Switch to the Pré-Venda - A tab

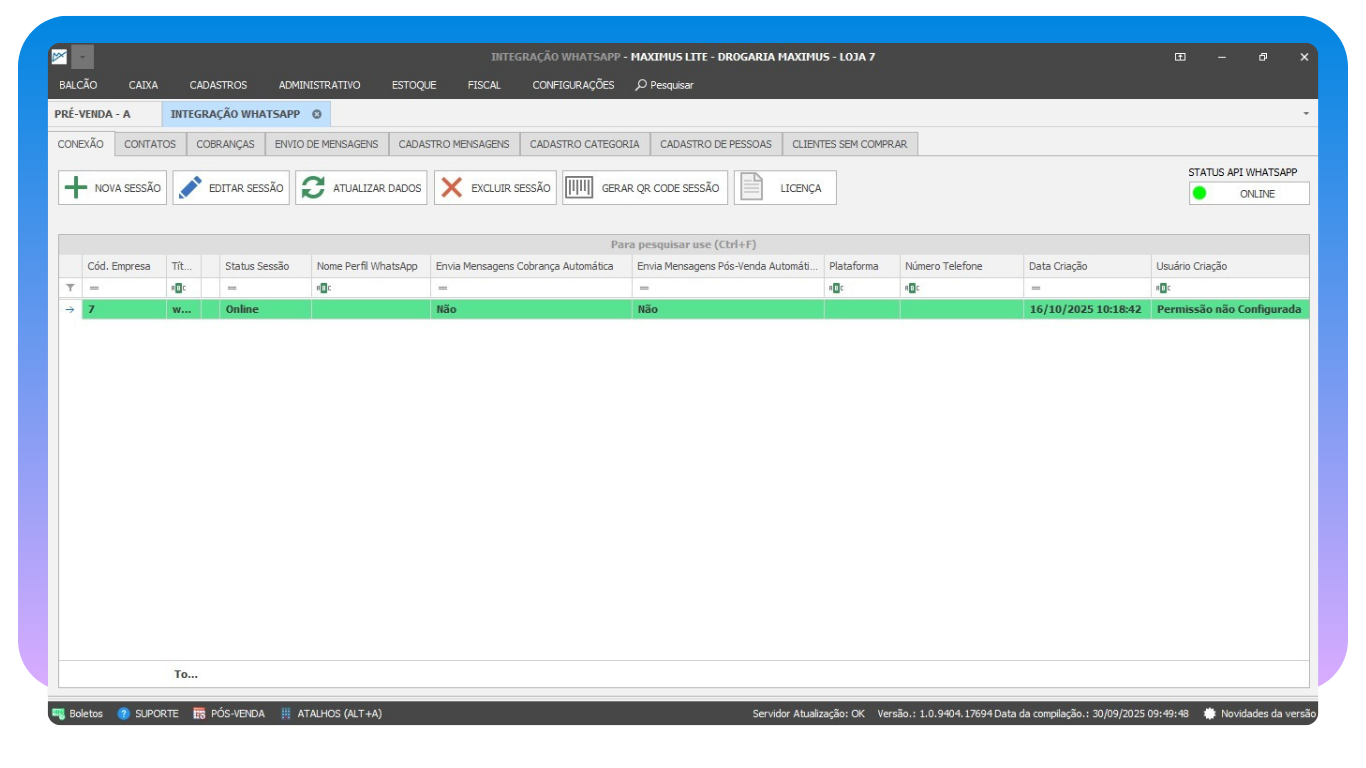click(x=92, y=114)
